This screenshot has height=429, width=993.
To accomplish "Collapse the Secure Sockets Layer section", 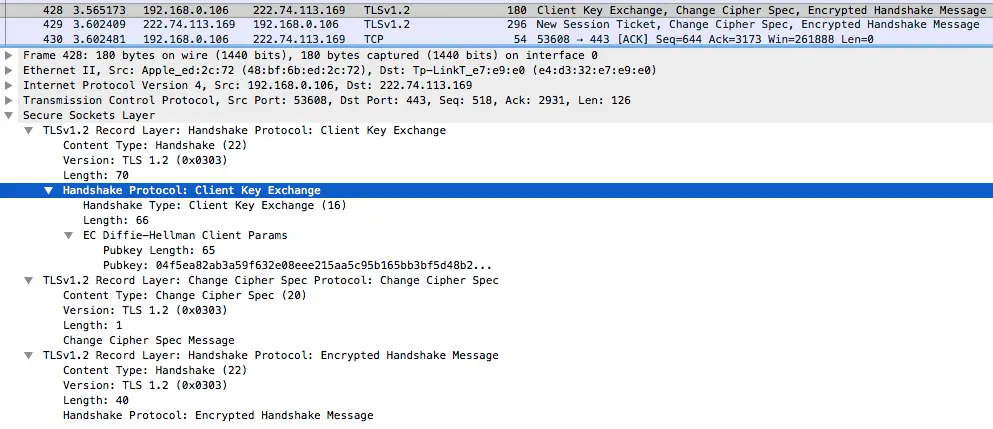I will (x=8, y=115).
